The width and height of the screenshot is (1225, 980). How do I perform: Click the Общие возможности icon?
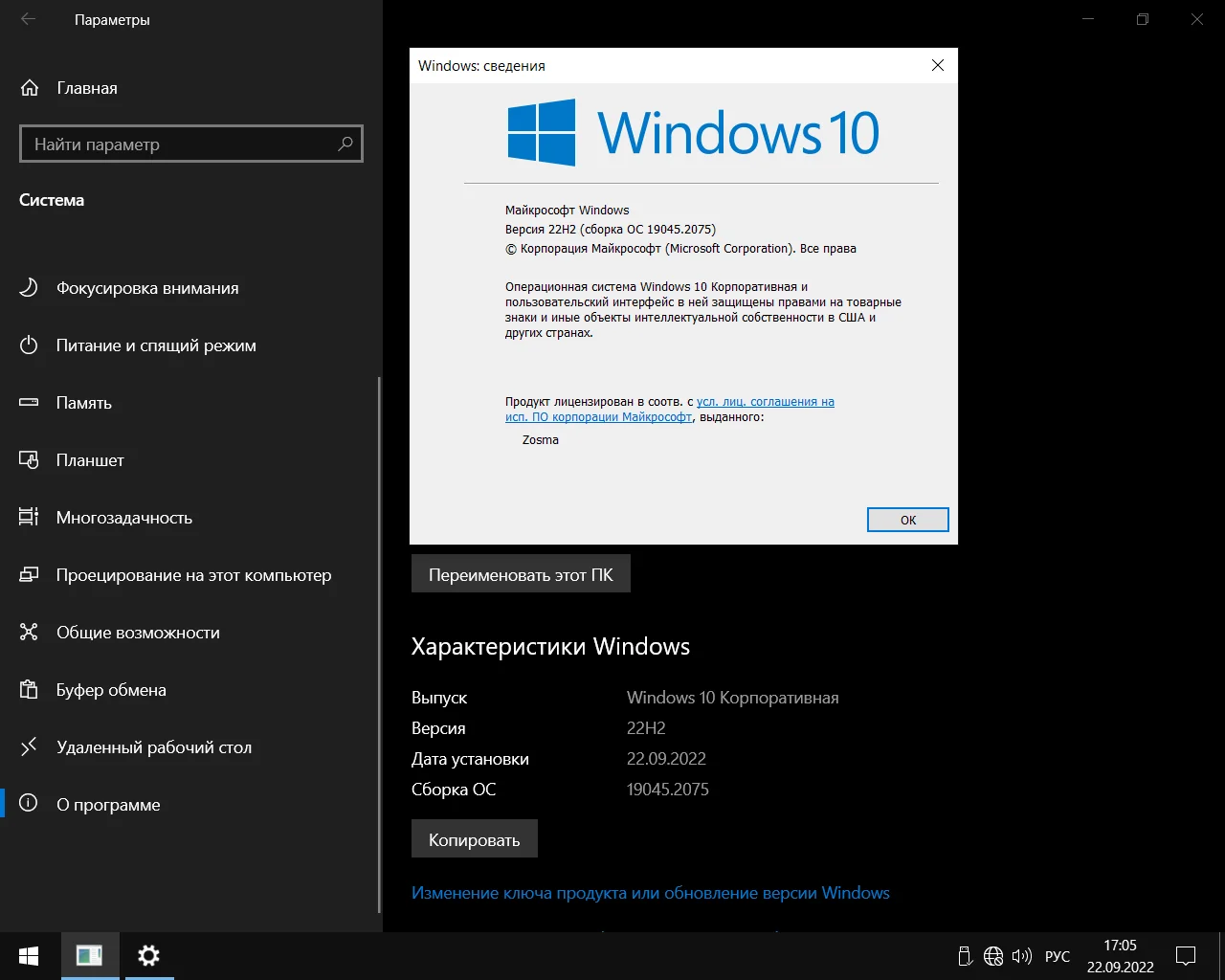click(x=29, y=632)
